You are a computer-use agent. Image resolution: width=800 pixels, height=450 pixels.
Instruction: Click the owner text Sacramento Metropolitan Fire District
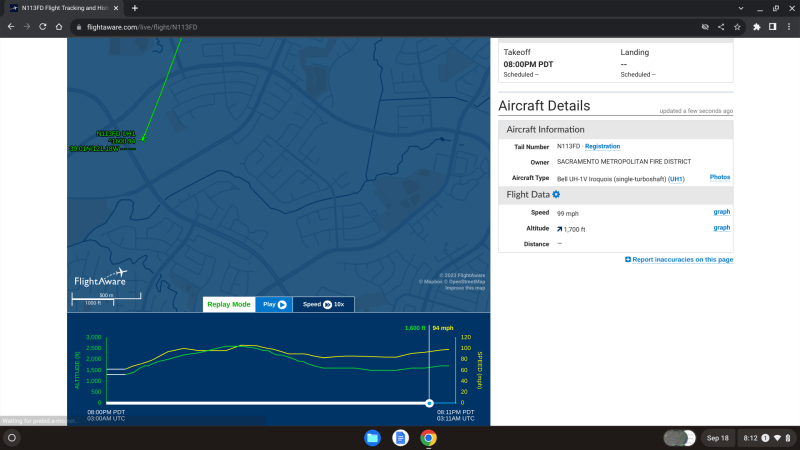623,162
